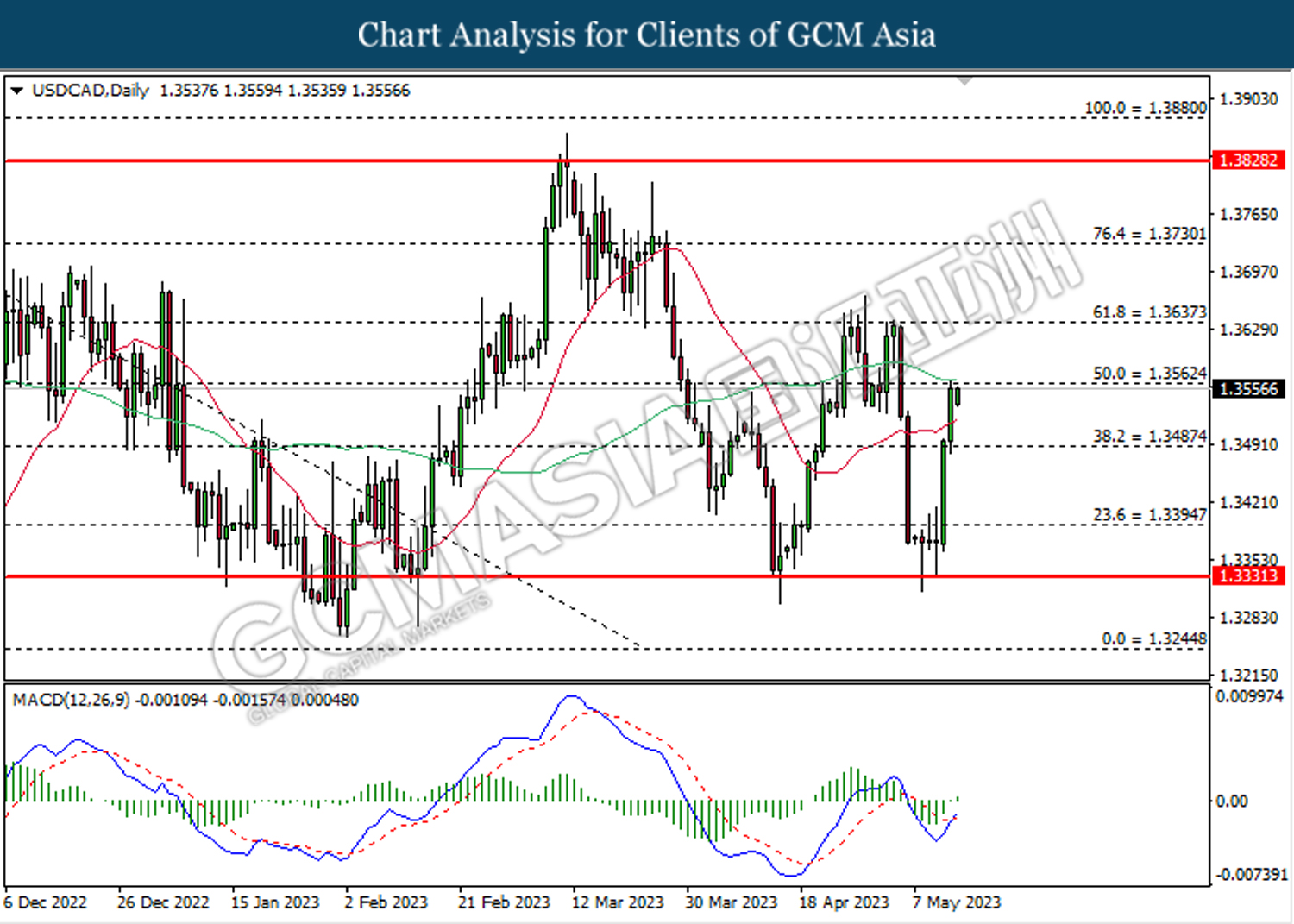
Task: Select the 18 Apr 2023 date marker
Action: point(844,902)
